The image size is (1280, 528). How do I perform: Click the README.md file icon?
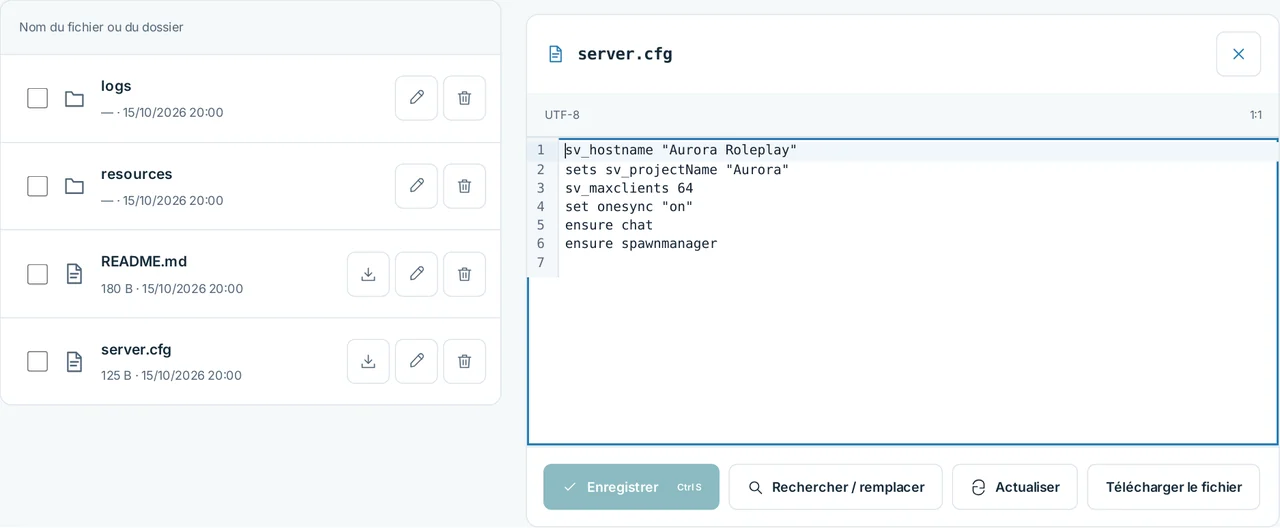pyautogui.click(x=74, y=274)
